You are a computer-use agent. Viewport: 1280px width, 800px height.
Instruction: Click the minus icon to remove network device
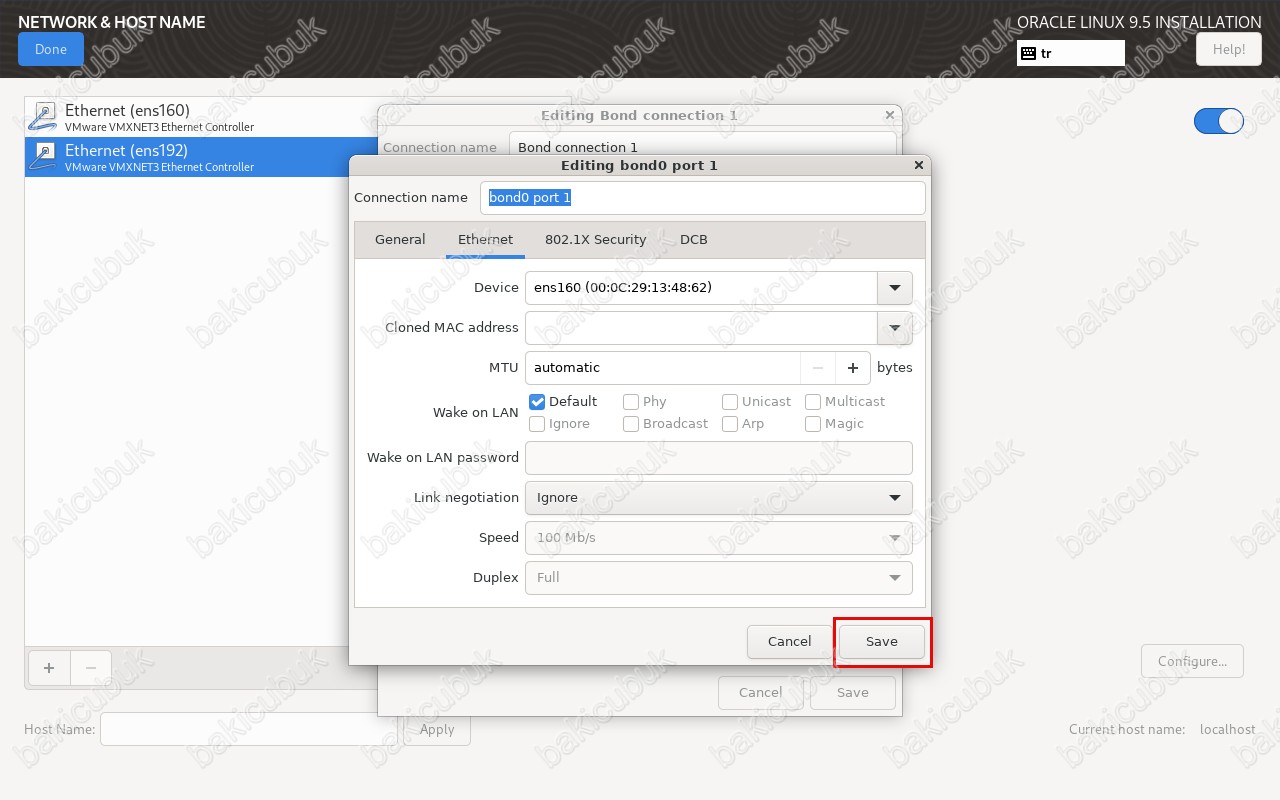coord(91,668)
